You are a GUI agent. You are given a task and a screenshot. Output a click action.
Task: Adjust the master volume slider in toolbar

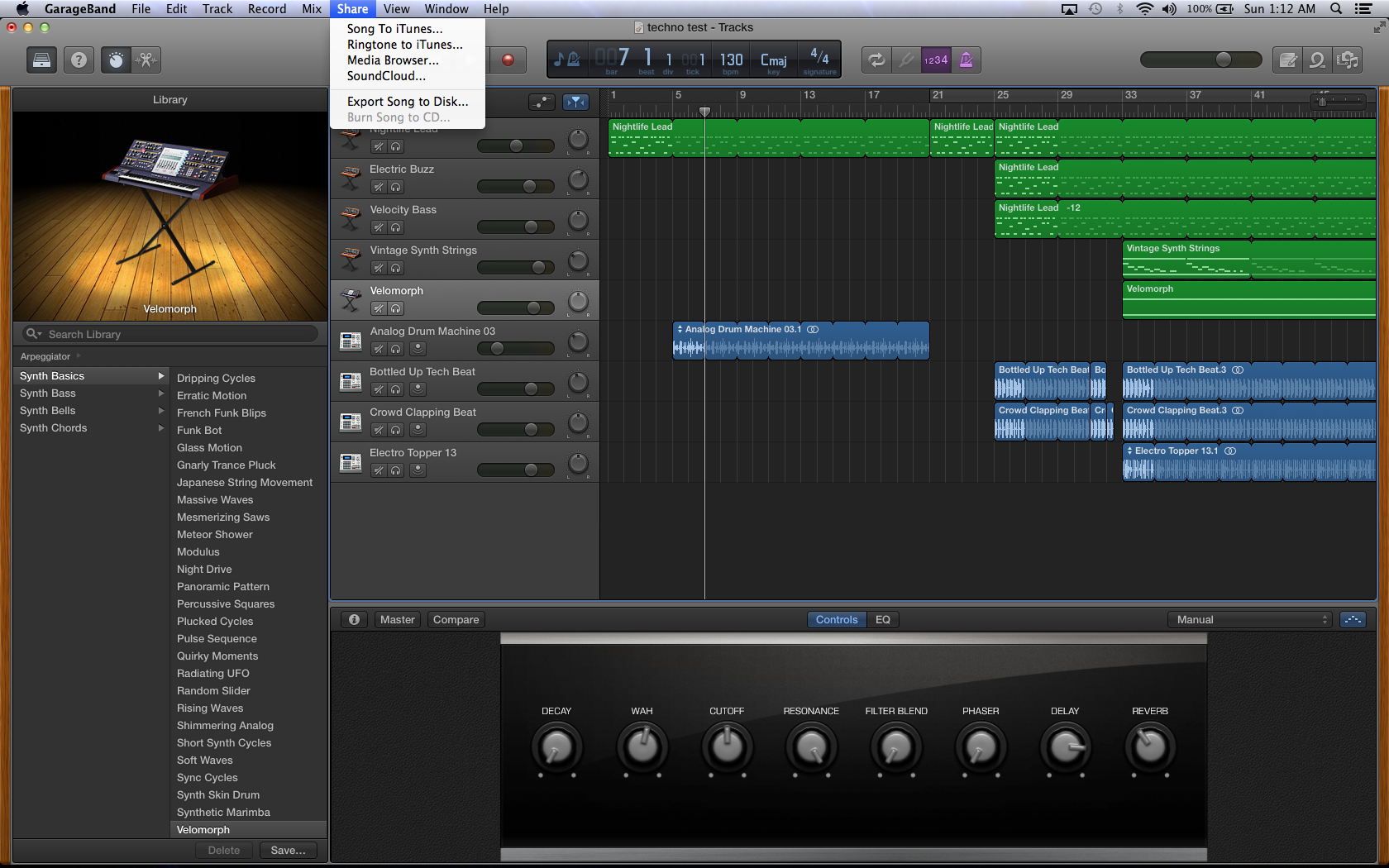pyautogui.click(x=1200, y=60)
